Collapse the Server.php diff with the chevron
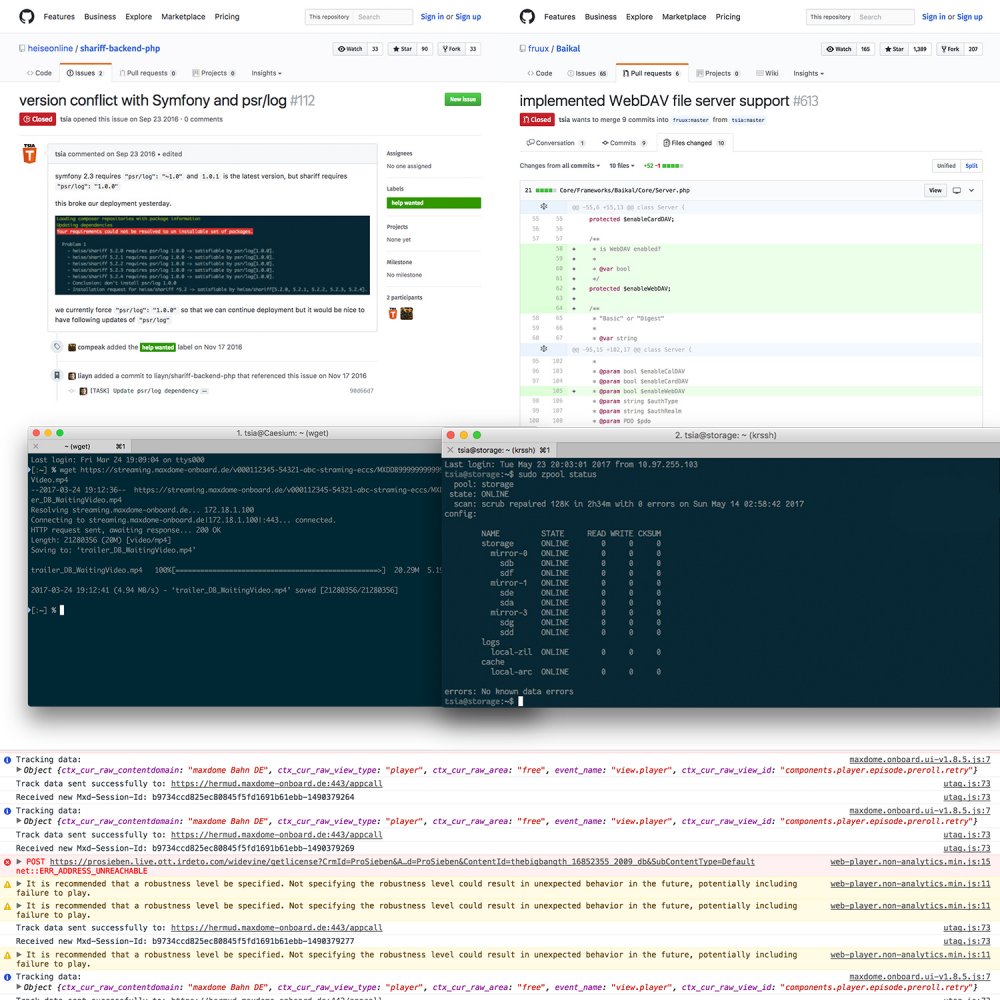Viewport: 1000px width, 1000px height. [x=971, y=190]
